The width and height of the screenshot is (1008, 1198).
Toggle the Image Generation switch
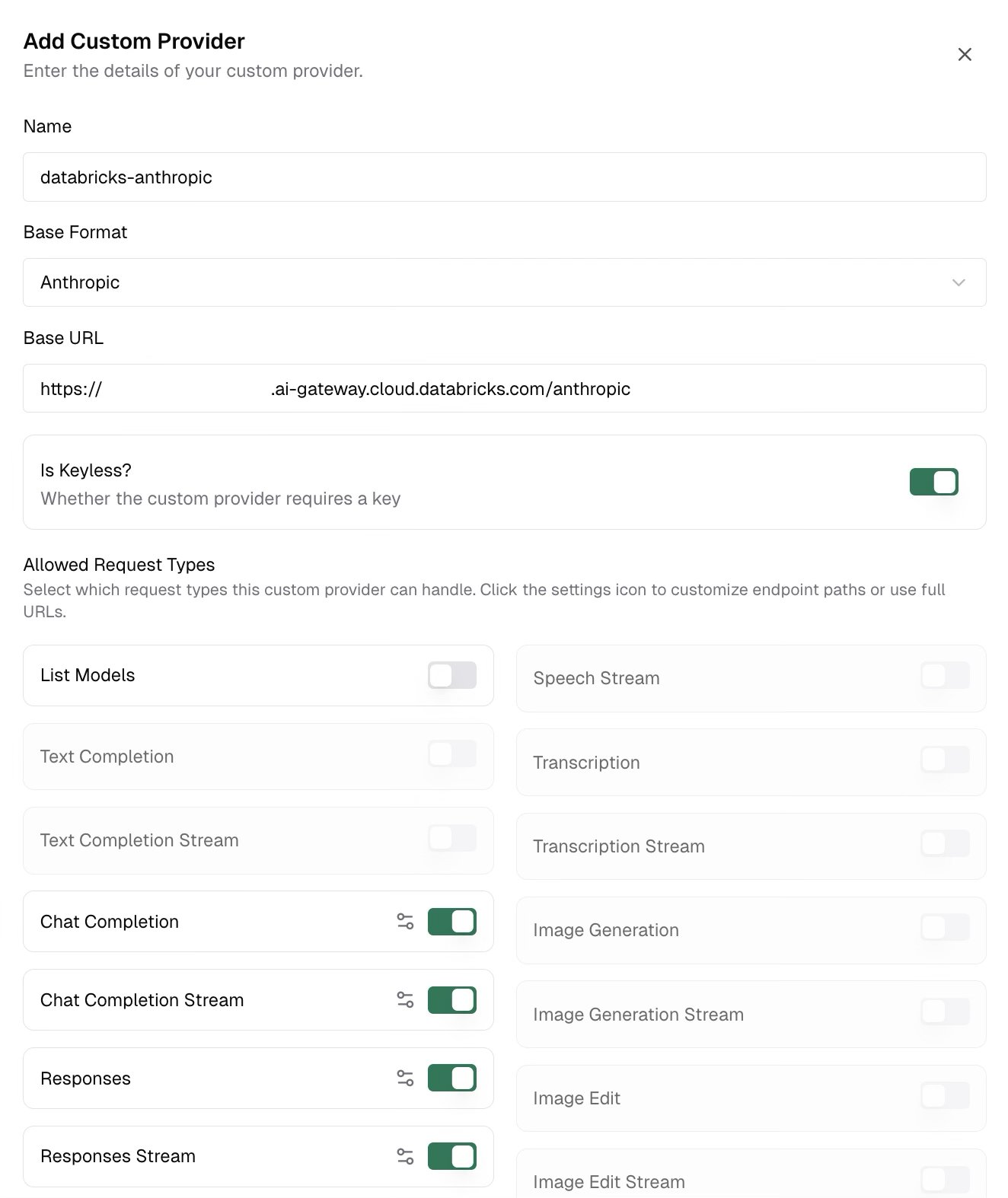click(945, 928)
